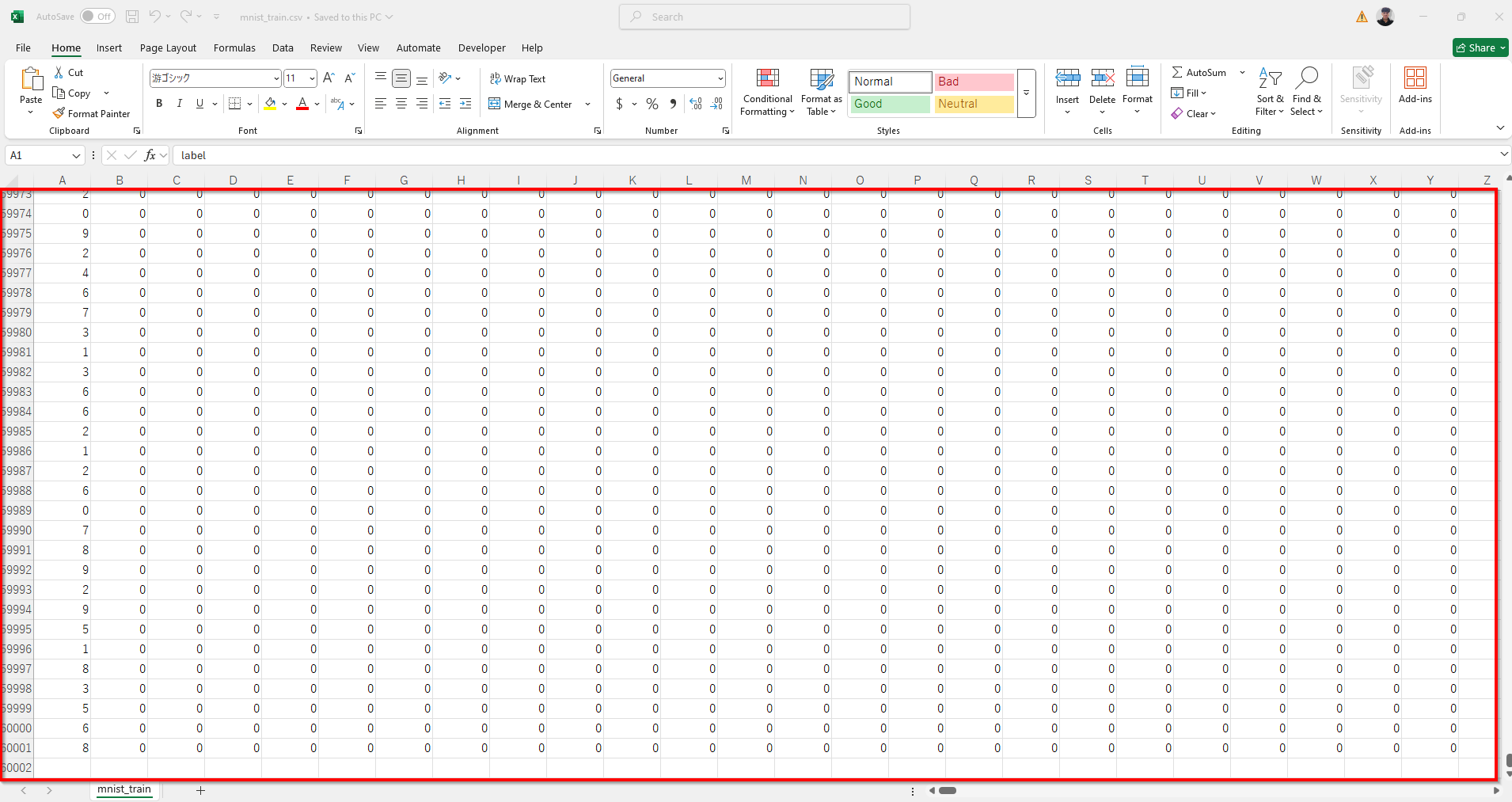The image size is (1512, 802).
Task: Click the Save icon in title bar
Action: [x=132, y=17]
